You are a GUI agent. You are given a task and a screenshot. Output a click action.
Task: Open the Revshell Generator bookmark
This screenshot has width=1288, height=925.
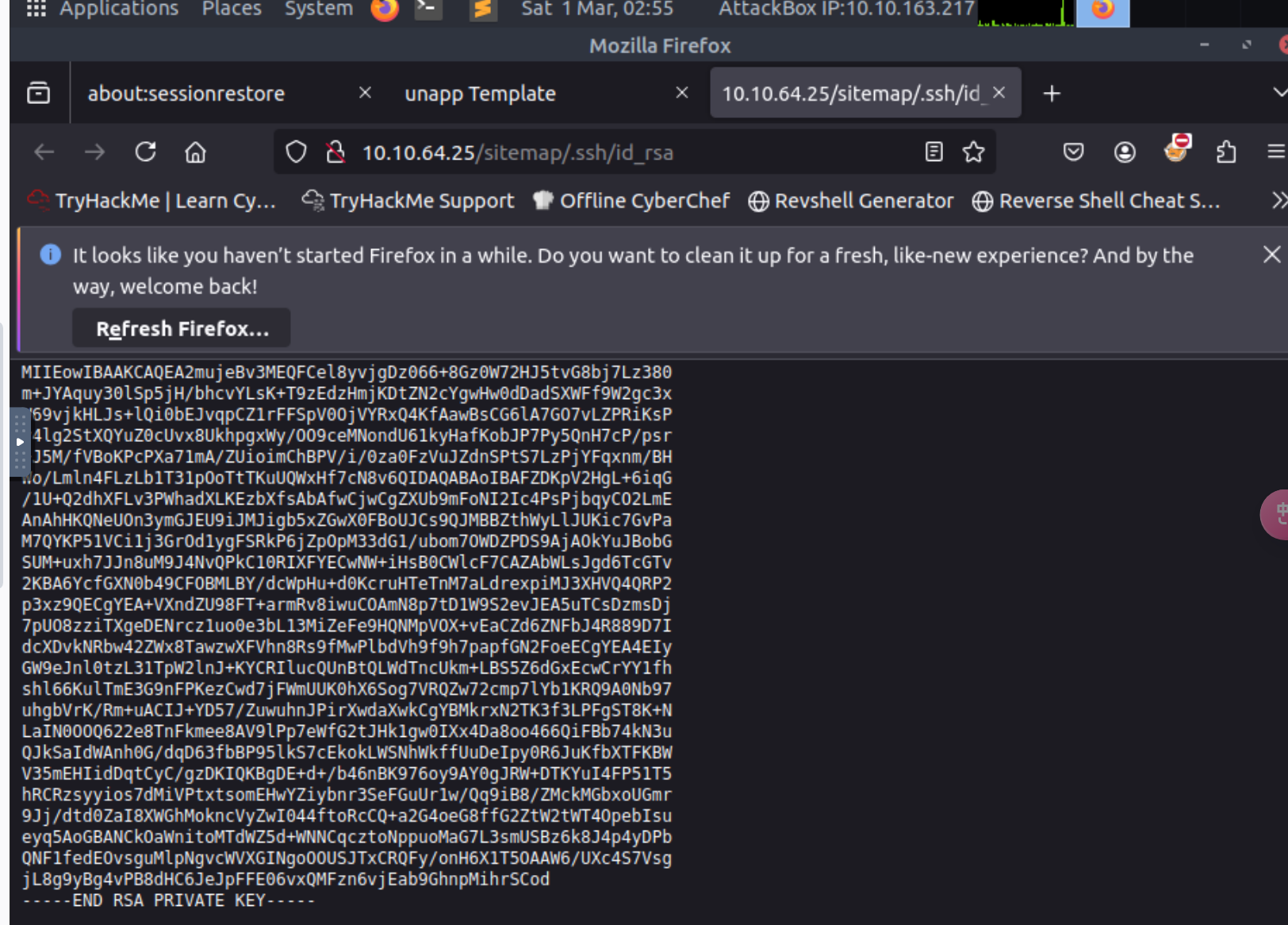pyautogui.click(x=850, y=201)
